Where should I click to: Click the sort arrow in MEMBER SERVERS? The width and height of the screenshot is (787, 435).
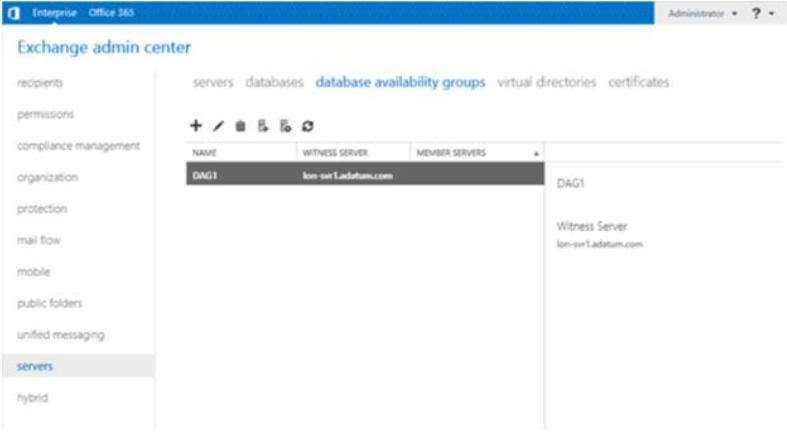(x=536, y=154)
